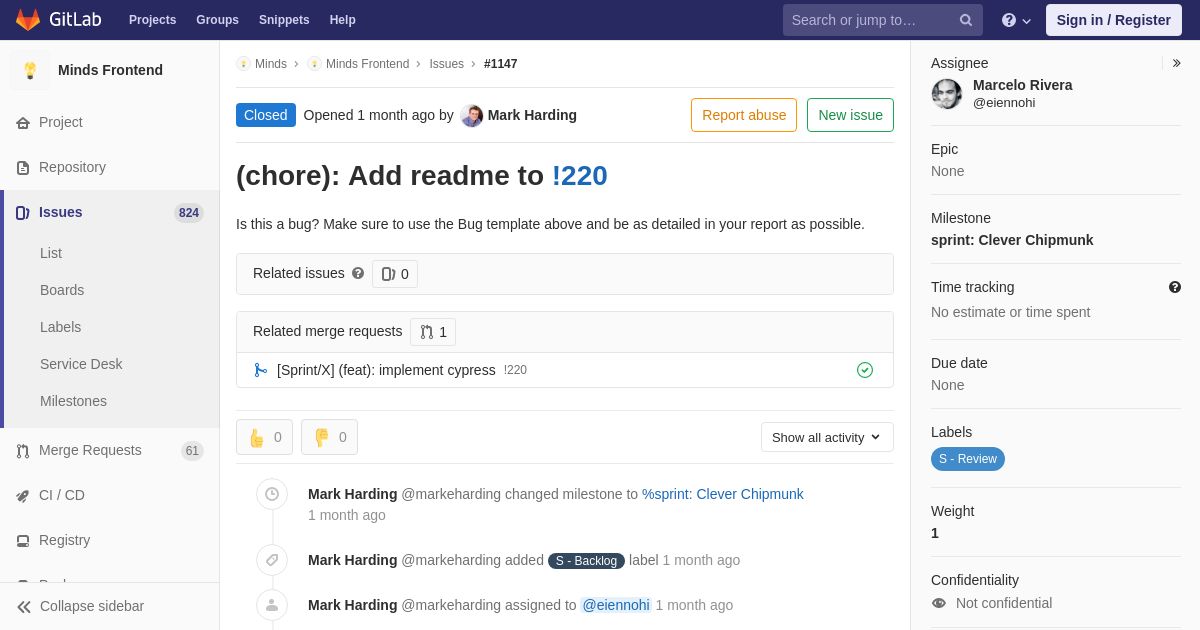Click the Weight value 1

tap(935, 533)
